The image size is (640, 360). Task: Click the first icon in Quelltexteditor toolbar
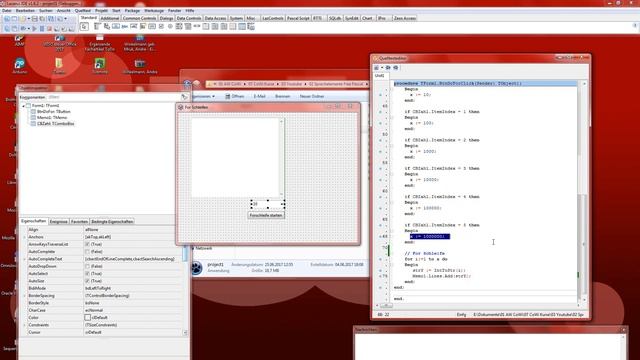[x=377, y=67]
